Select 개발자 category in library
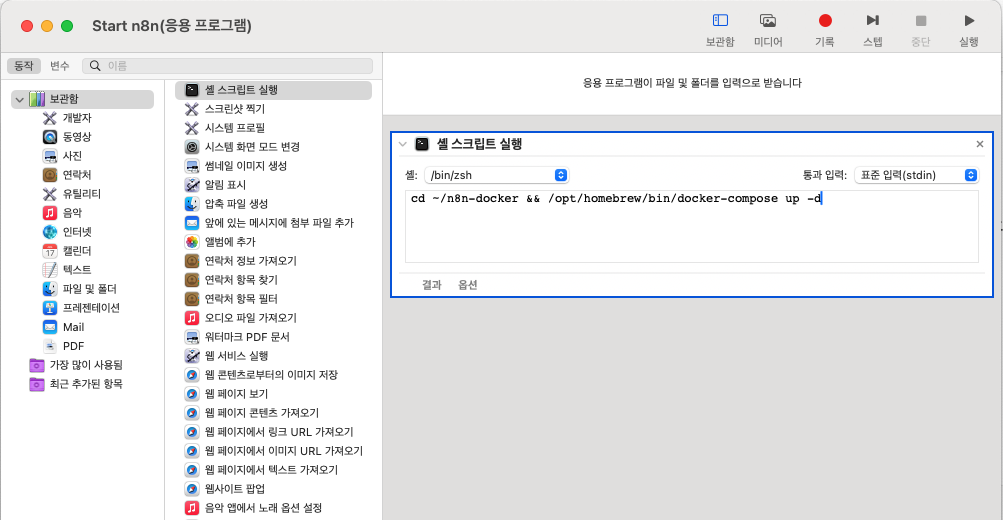1003x520 pixels. (x=77, y=118)
